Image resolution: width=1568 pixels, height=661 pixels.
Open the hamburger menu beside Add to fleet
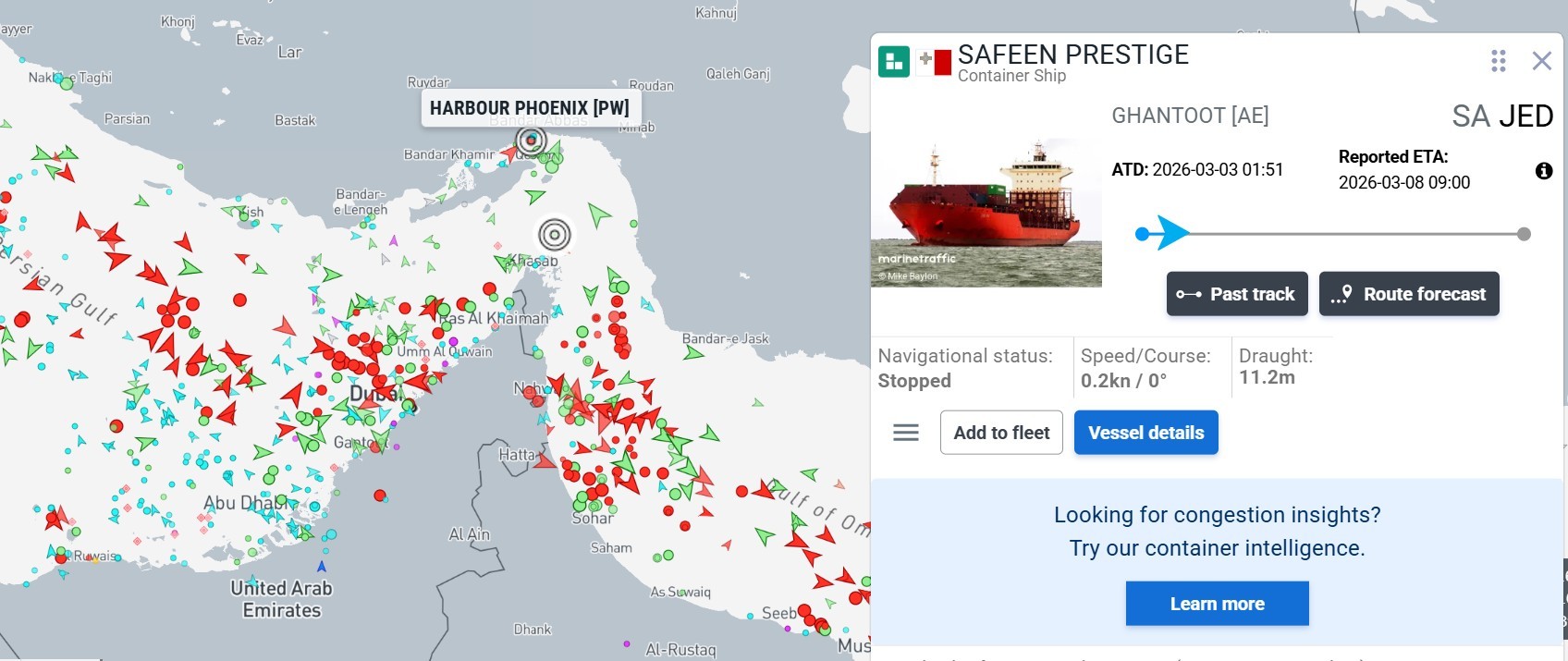[x=906, y=433]
